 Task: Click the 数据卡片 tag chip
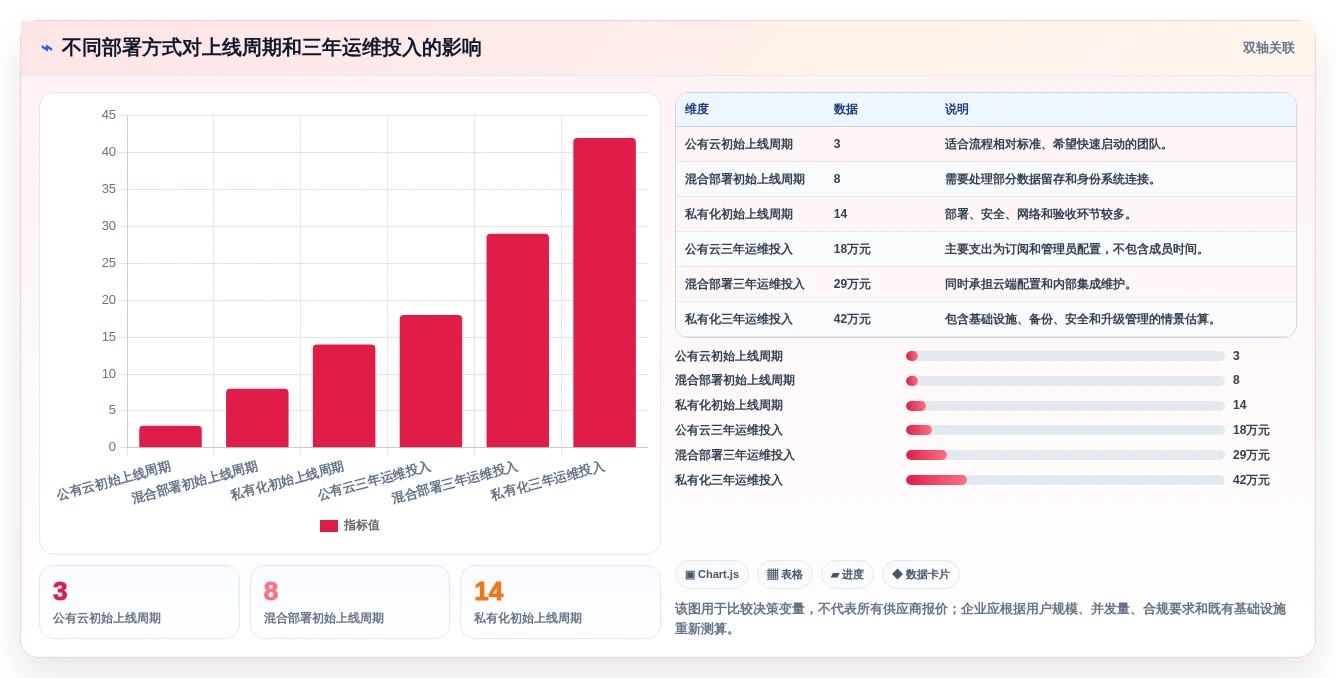click(x=921, y=574)
